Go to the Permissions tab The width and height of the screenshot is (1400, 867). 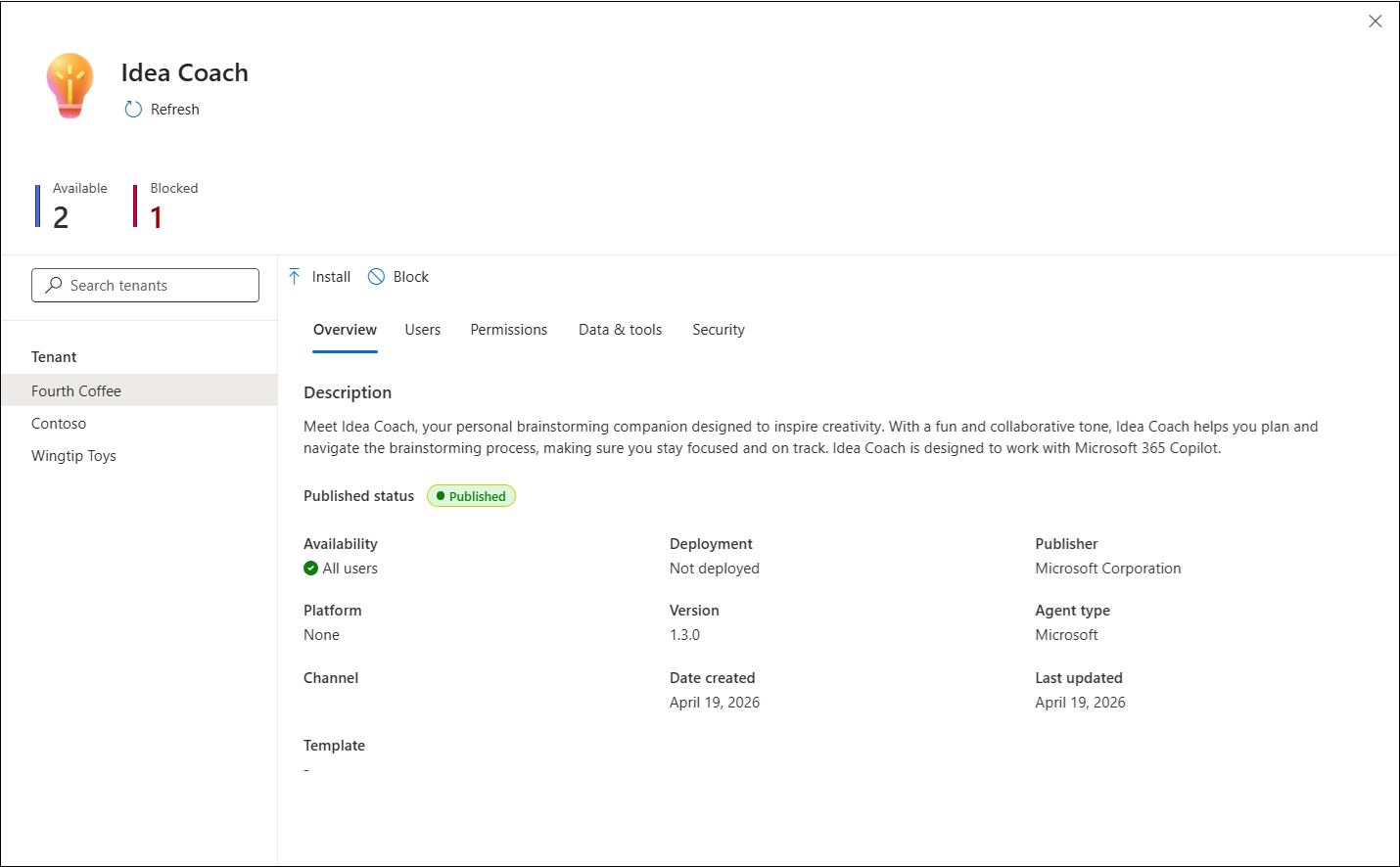[509, 330]
